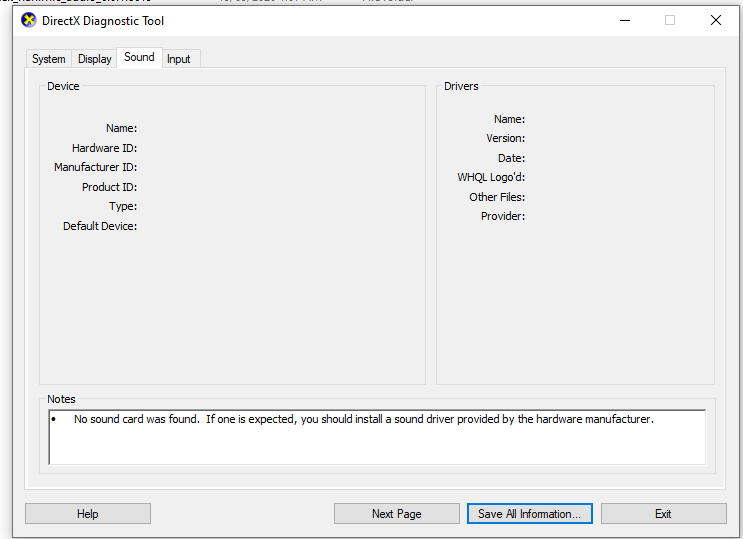Click the Notes text box
The image size is (743, 539).
tap(377, 437)
